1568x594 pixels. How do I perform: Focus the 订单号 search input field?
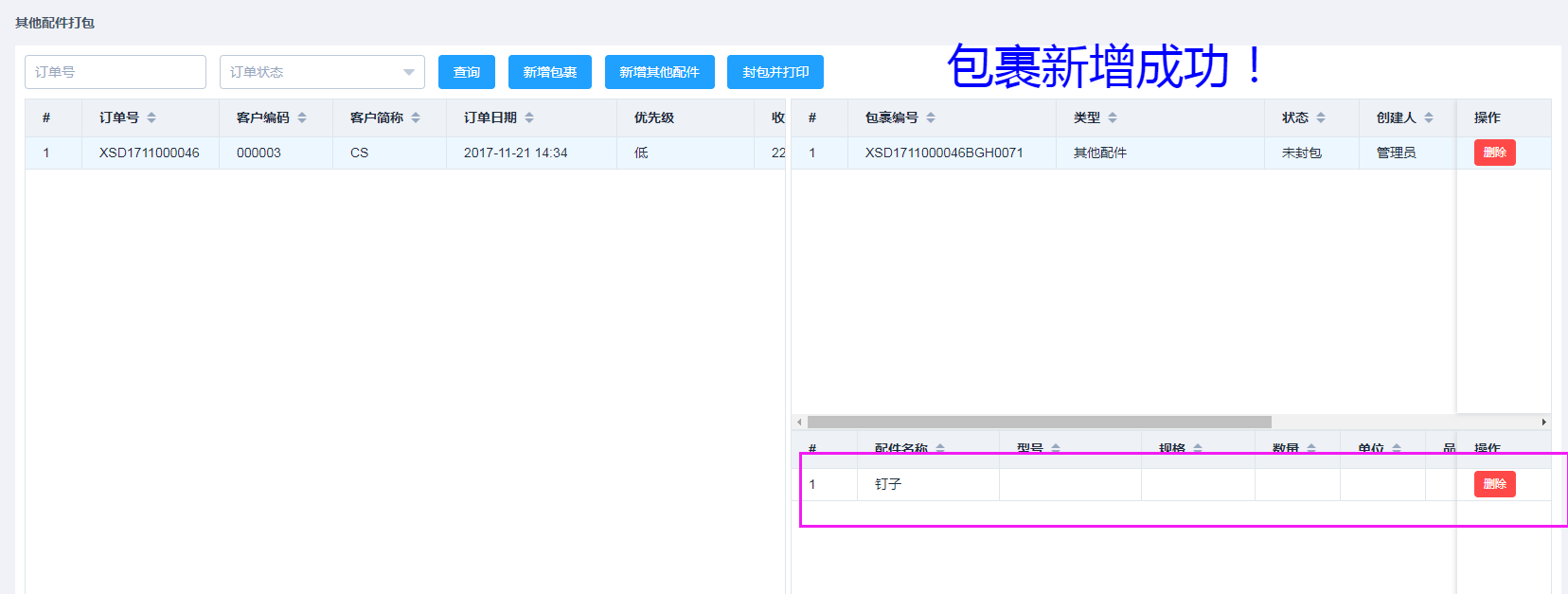115,72
